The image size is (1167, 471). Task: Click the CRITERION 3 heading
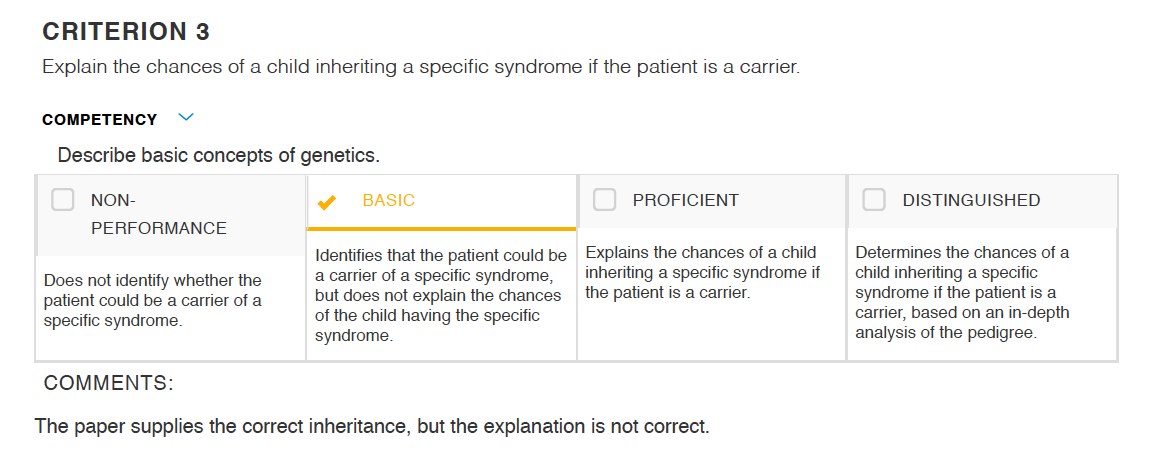click(x=126, y=31)
